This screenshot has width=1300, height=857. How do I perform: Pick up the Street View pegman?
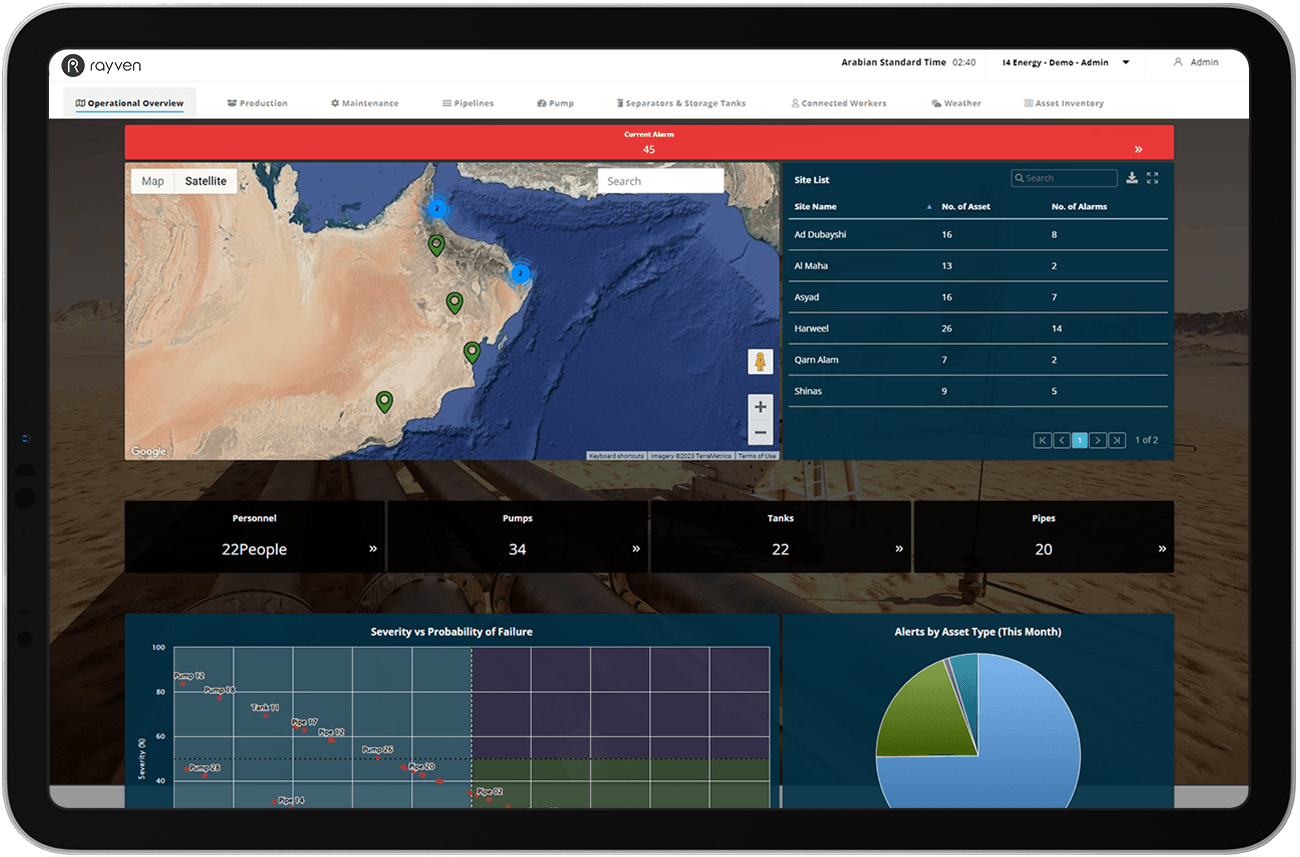pyautogui.click(x=760, y=362)
